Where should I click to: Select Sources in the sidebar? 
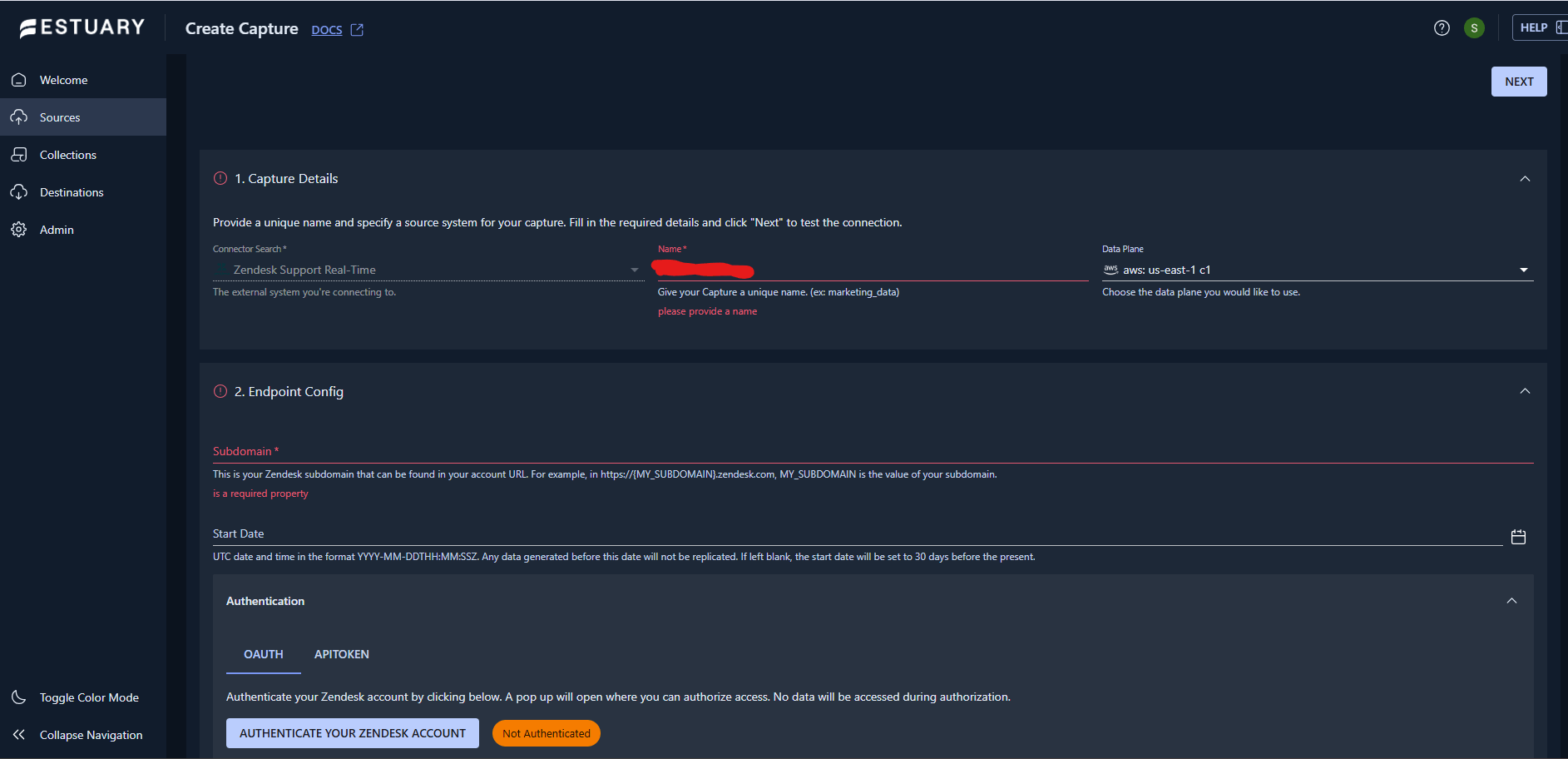coord(58,117)
